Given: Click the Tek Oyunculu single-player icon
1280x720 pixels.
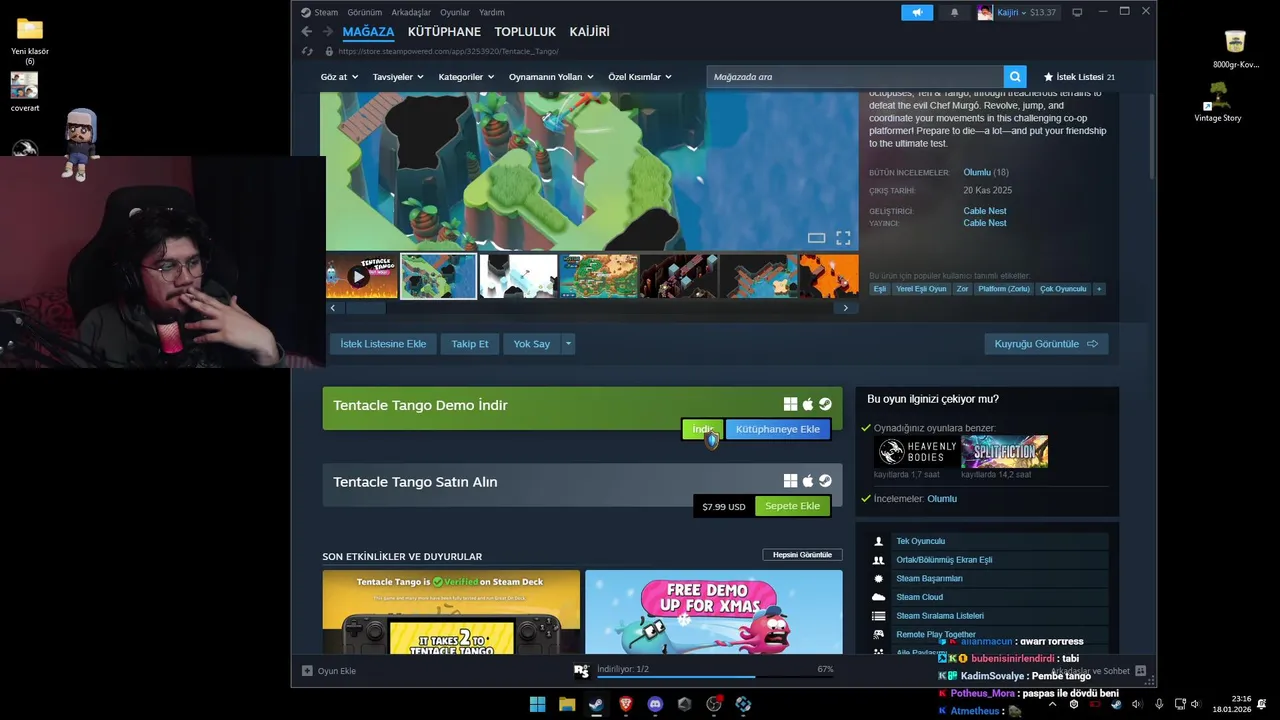Looking at the screenshot, I should point(878,541).
